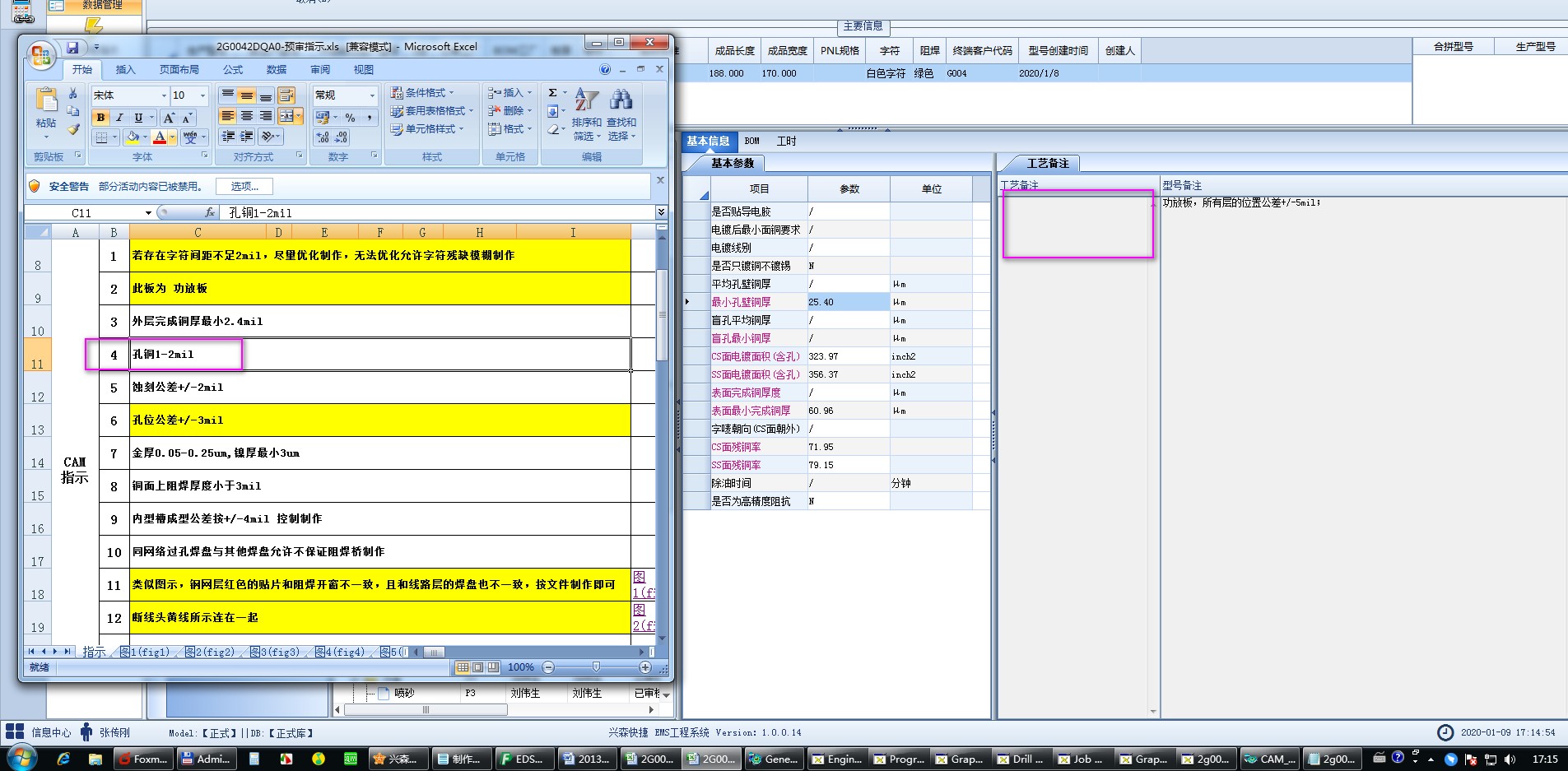Viewport: 1568px width, 771px height.
Task: Click the text orientation icon
Action: pos(268,137)
